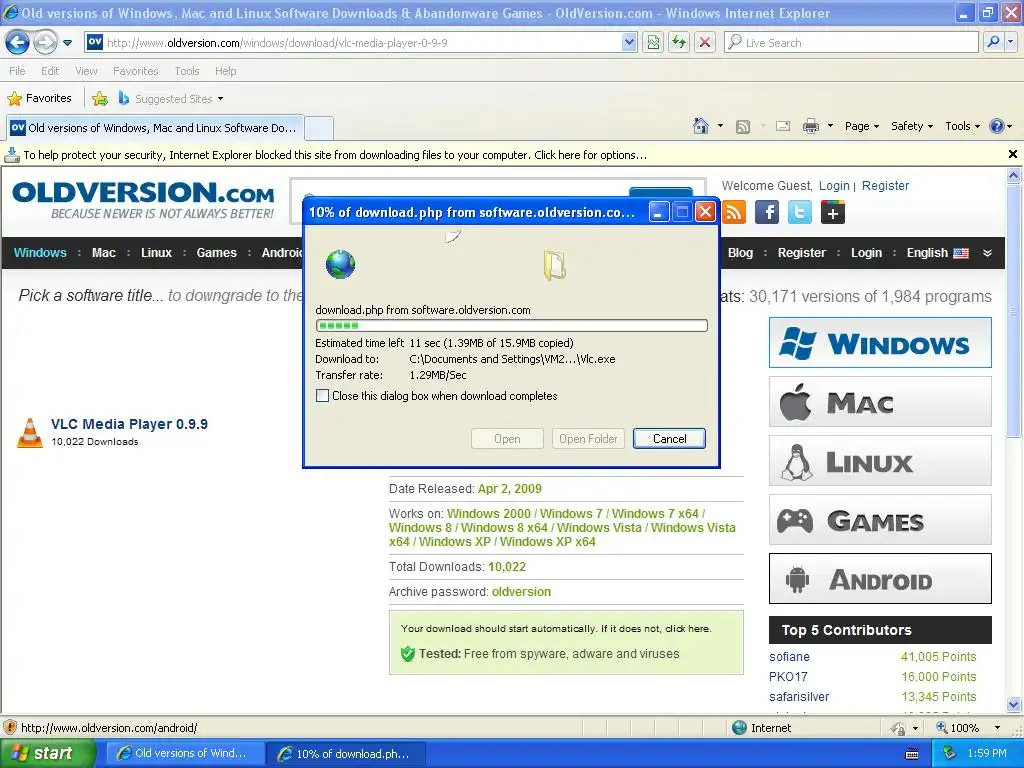Click the Login link beside Welcome Guest

tap(834, 185)
